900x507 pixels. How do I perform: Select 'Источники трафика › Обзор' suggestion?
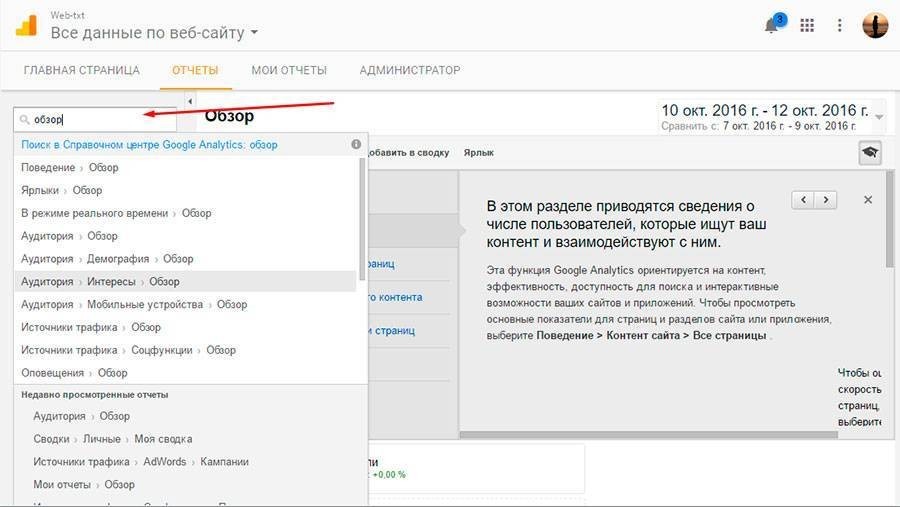click(x=185, y=327)
